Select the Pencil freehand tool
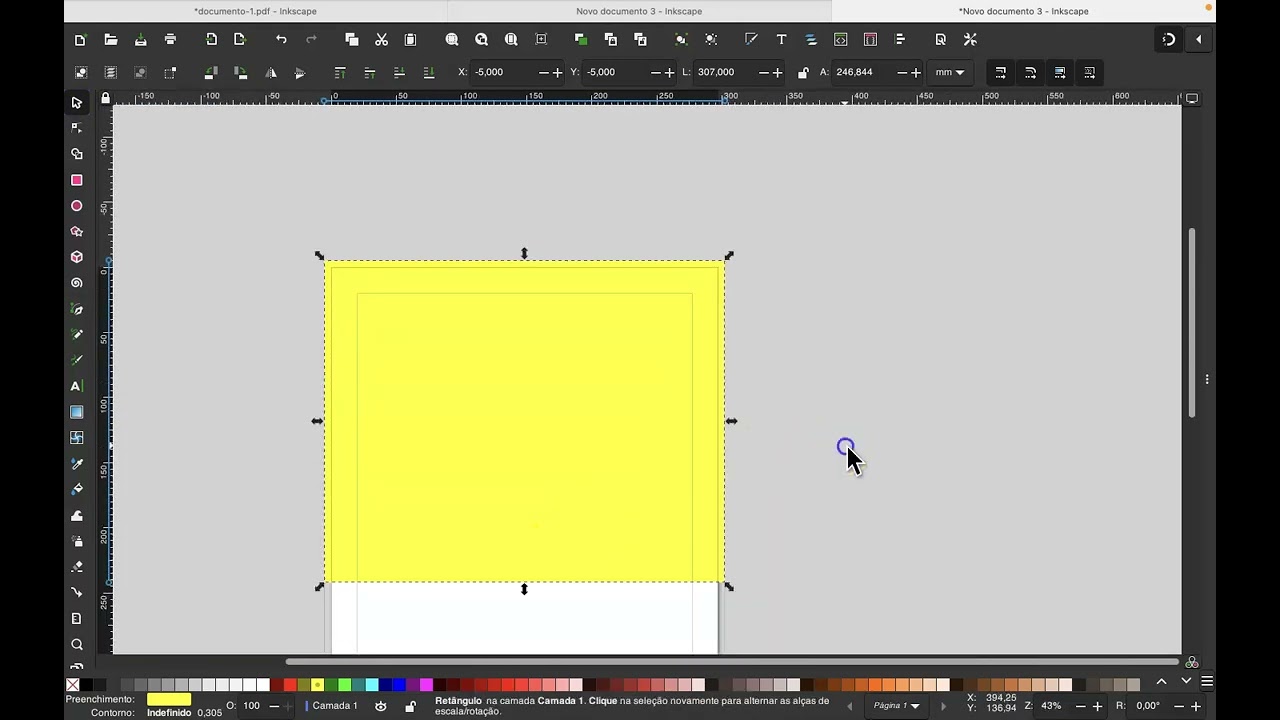Viewport: 1280px width, 720px height. click(x=77, y=335)
